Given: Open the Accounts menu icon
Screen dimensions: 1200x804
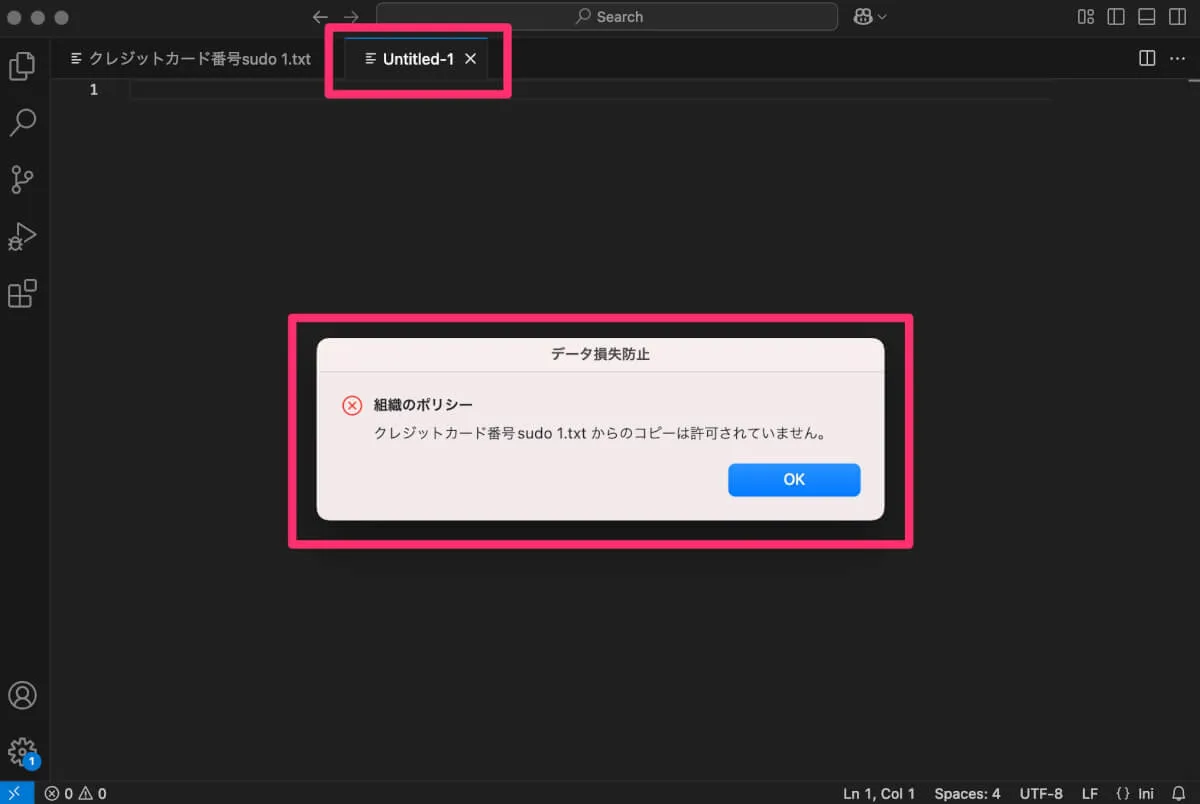Looking at the screenshot, I should tap(22, 695).
